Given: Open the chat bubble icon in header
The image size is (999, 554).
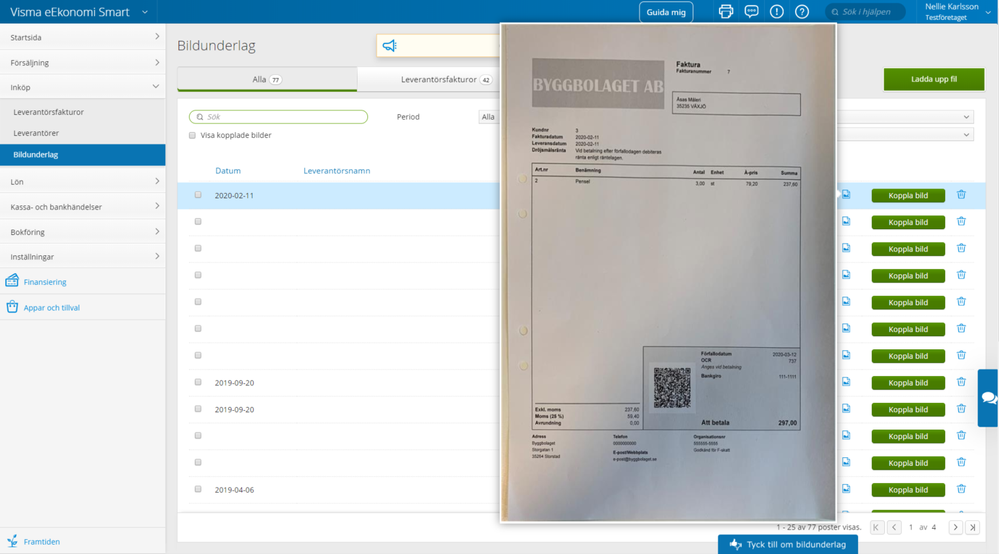Looking at the screenshot, I should 751,12.
